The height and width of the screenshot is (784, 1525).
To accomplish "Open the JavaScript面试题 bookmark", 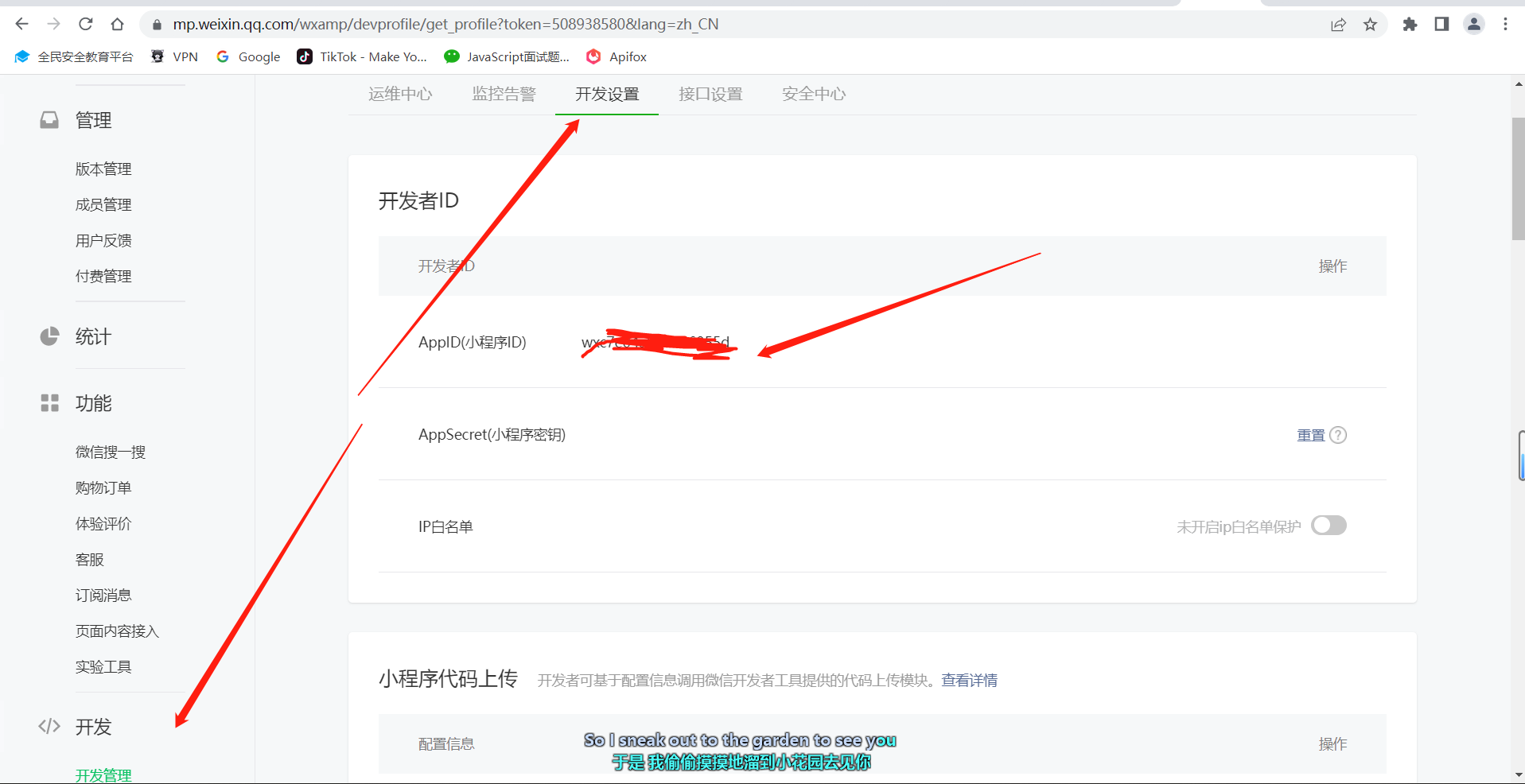I will 507,56.
